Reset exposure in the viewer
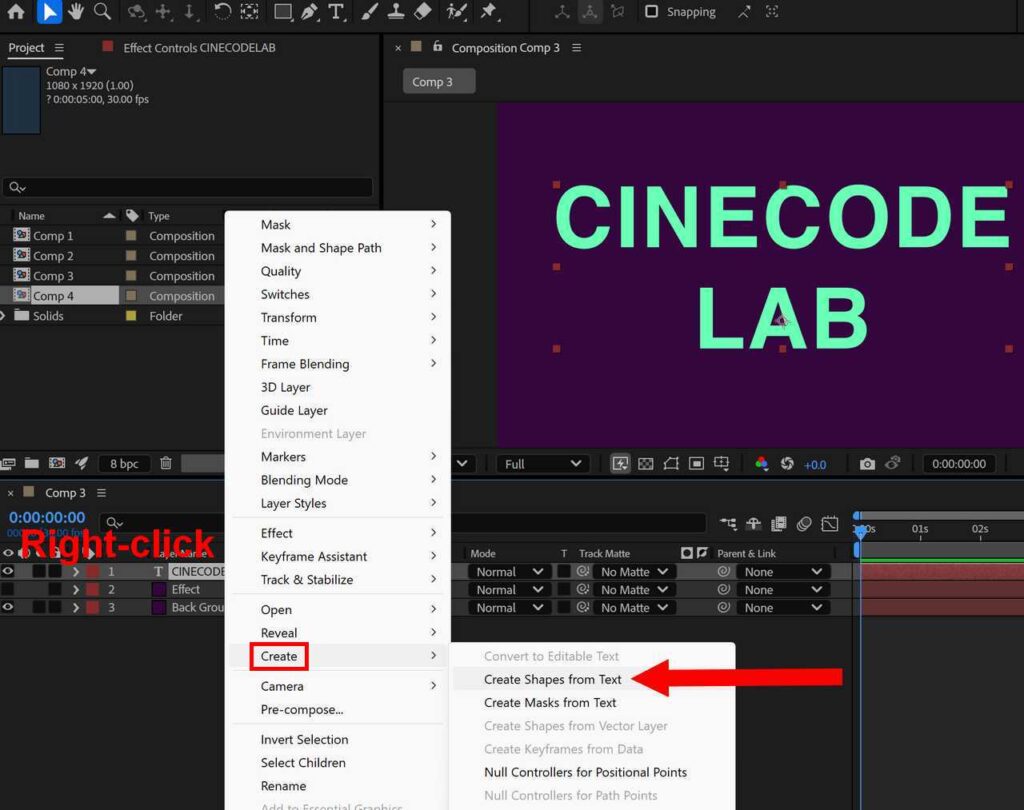 (x=787, y=464)
